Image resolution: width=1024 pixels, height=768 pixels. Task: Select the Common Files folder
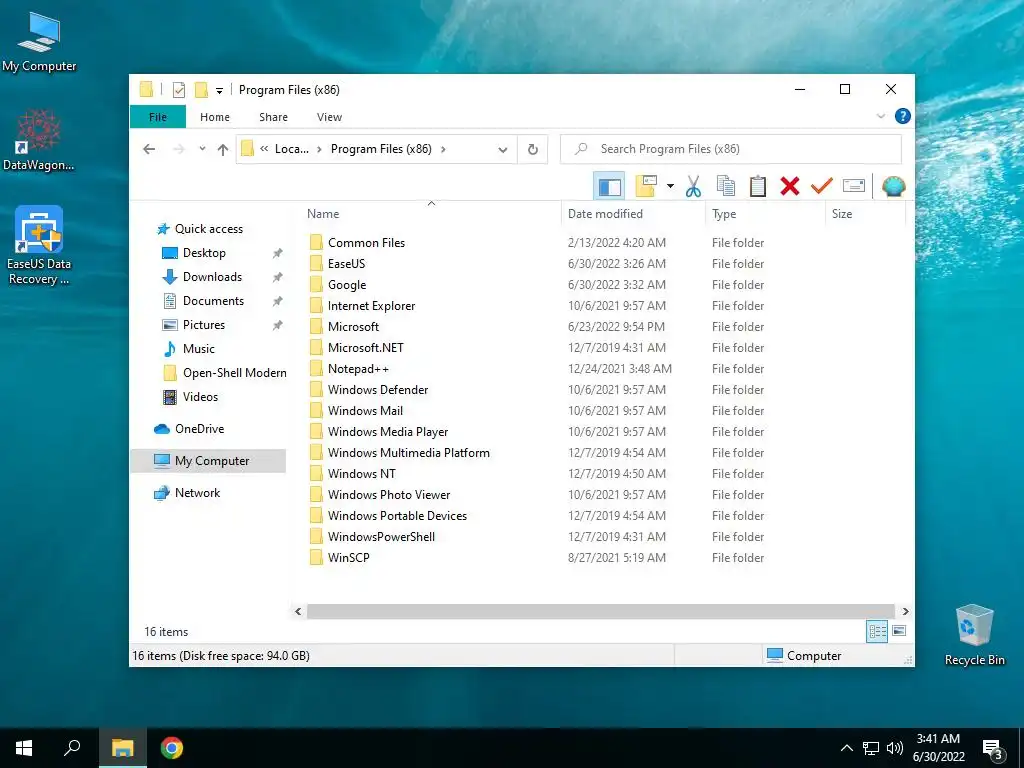pyautogui.click(x=366, y=243)
